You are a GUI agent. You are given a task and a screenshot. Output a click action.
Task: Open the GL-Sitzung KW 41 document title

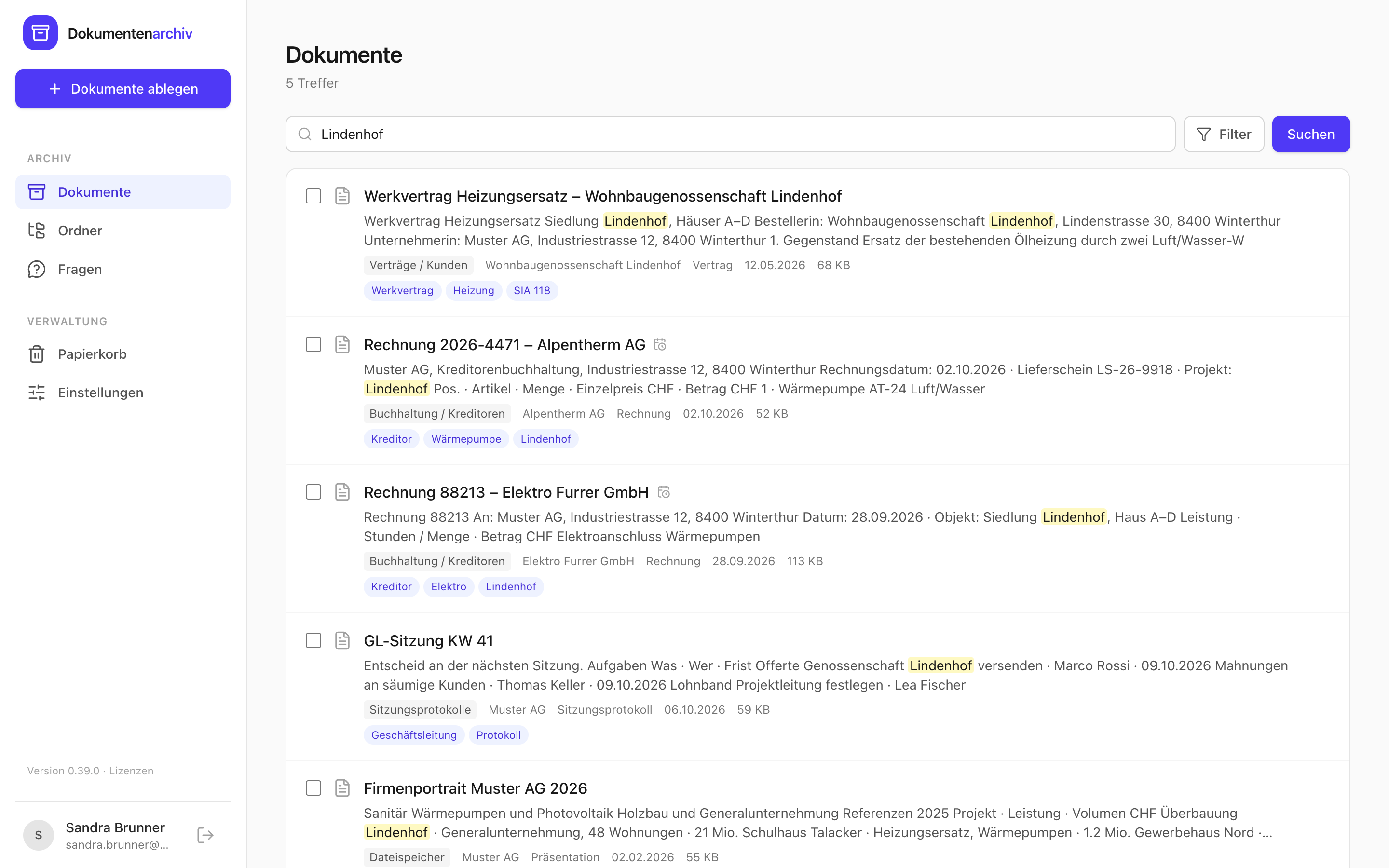point(428,641)
